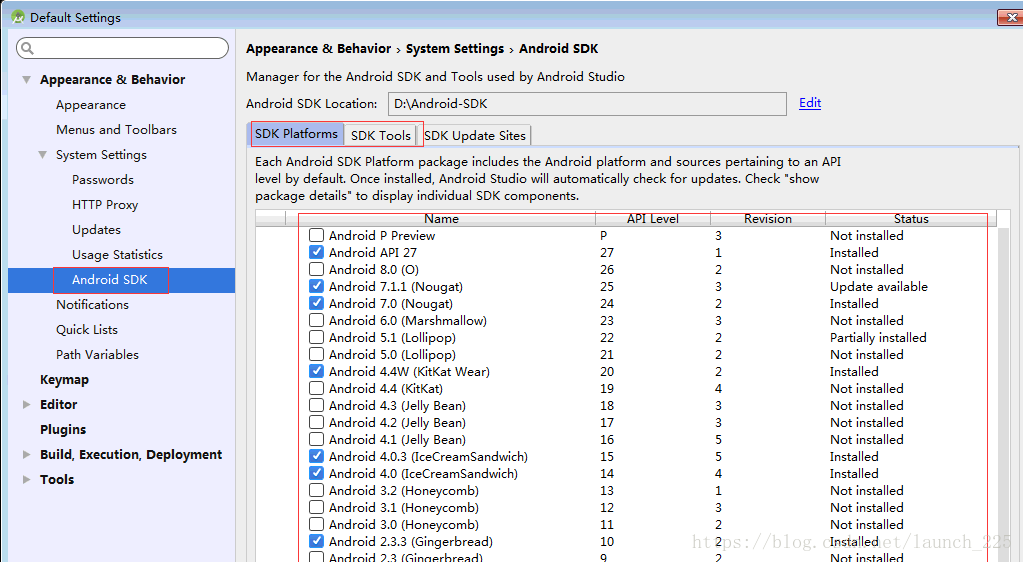The width and height of the screenshot is (1023, 562).
Task: Open the Keymap settings
Action: [64, 380]
